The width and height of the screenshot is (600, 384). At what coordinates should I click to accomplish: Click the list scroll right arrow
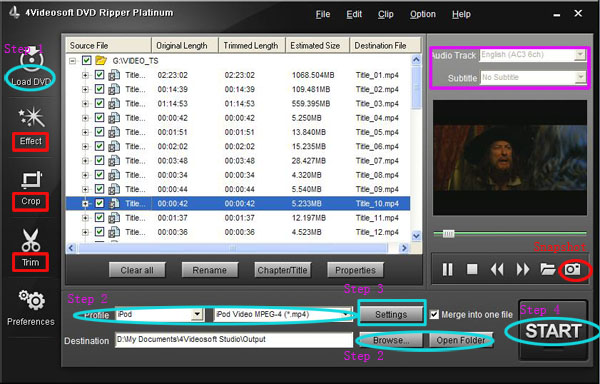coord(404,248)
